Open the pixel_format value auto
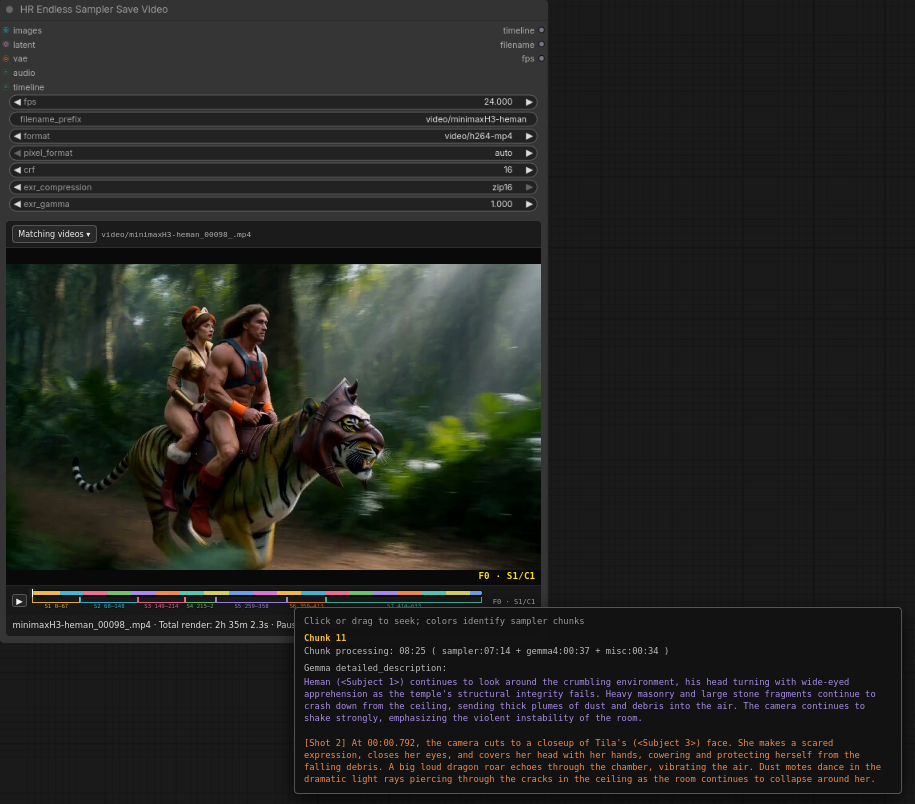This screenshot has width=915, height=804. 503,153
